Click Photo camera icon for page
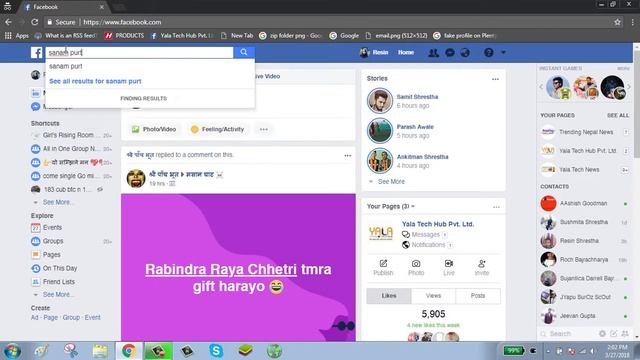 [x=416, y=268]
